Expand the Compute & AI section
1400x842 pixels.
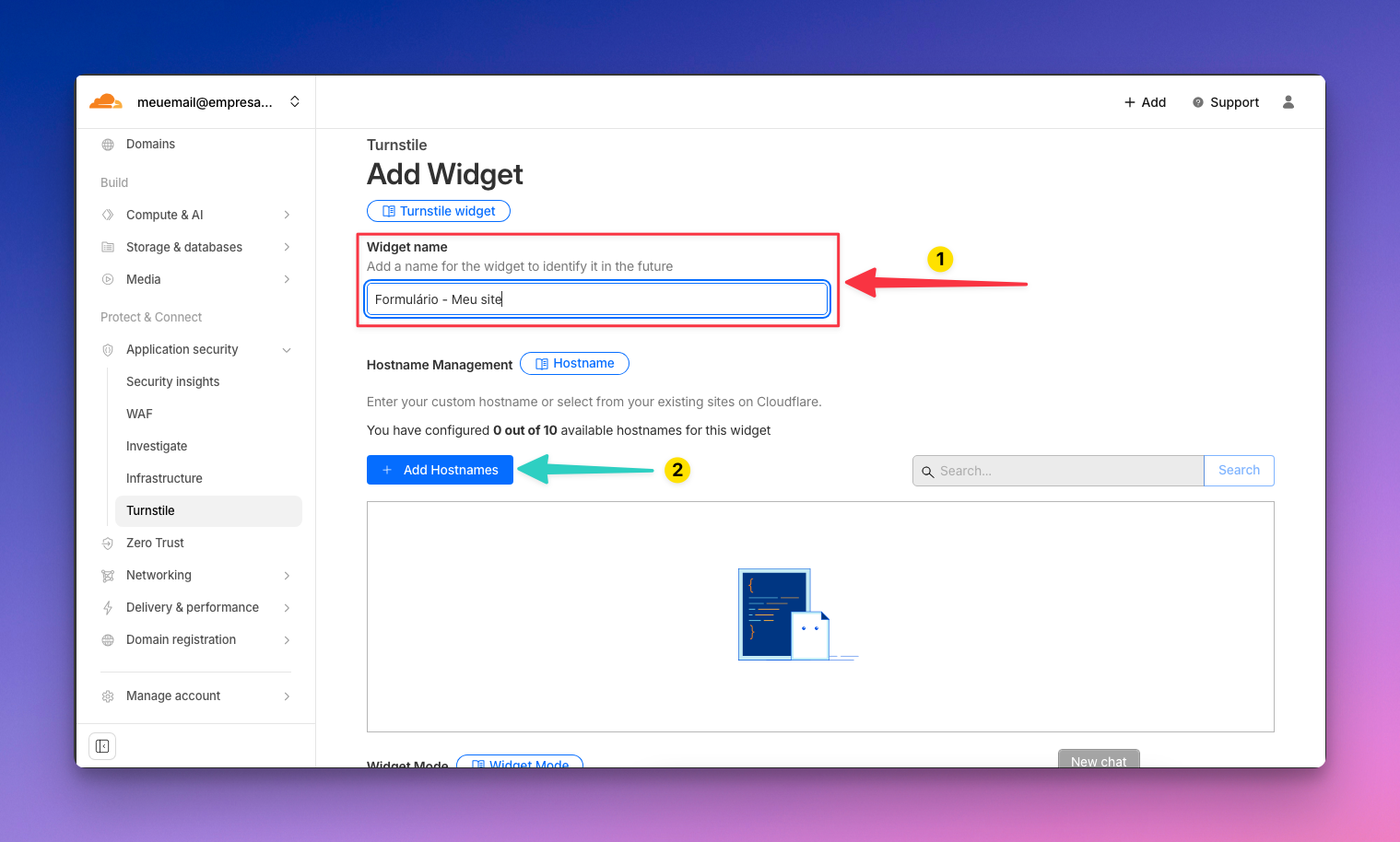point(287,216)
